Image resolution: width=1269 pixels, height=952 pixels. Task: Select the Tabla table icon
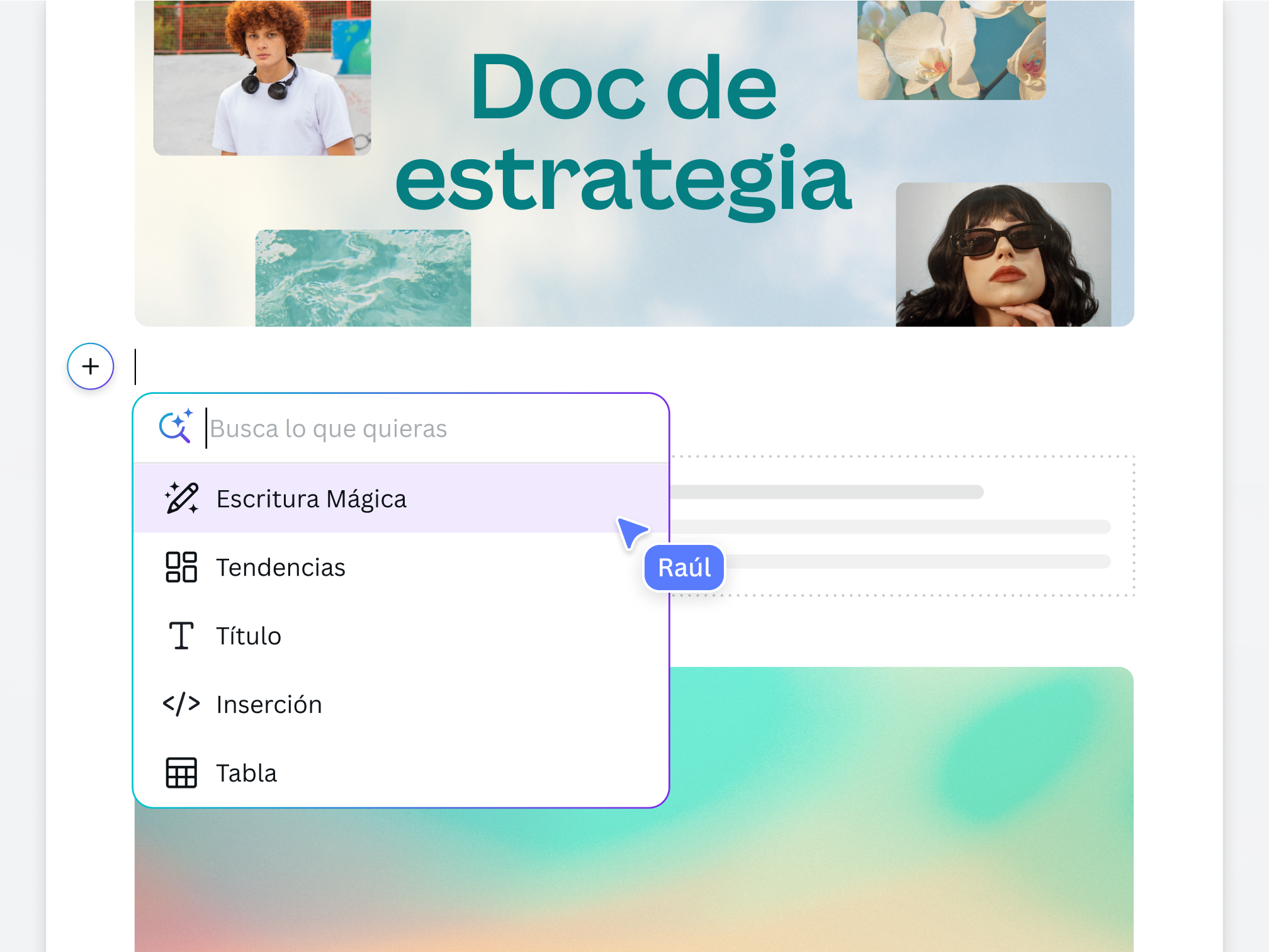(x=181, y=773)
